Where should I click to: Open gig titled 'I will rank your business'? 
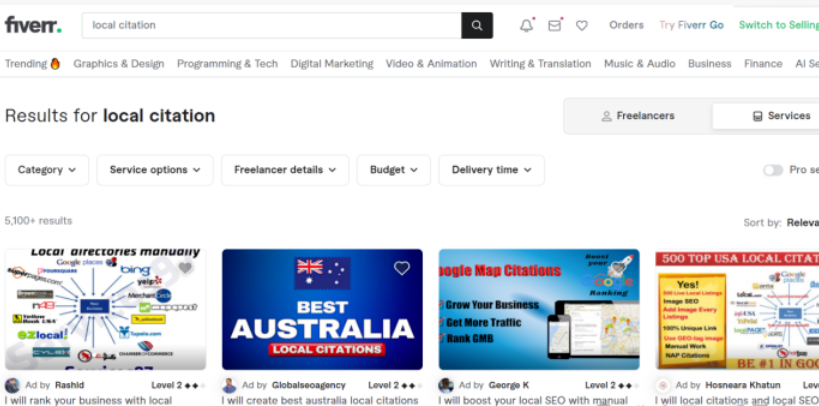(x=88, y=401)
